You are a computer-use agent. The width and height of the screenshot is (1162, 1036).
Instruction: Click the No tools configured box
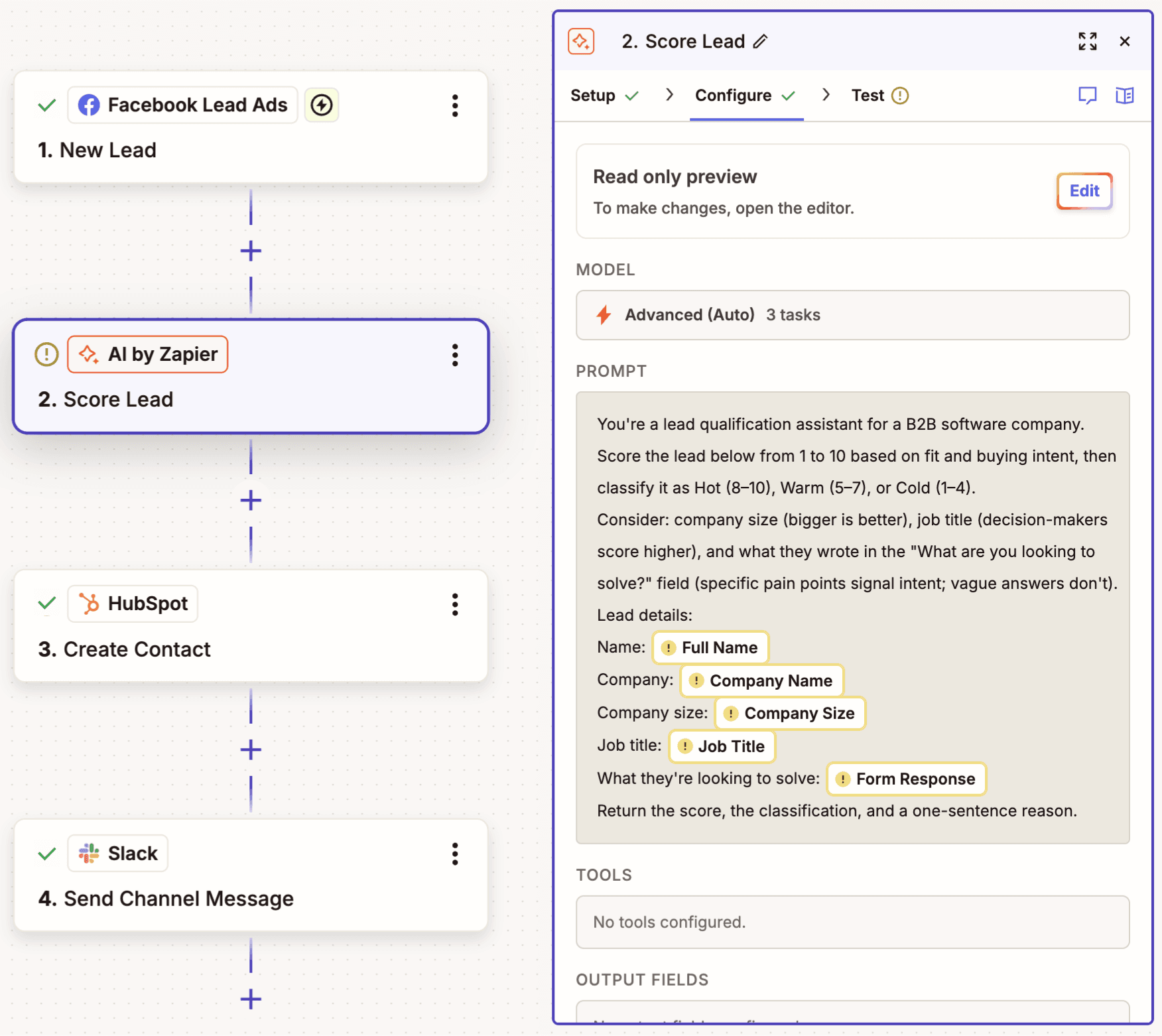pos(853,922)
